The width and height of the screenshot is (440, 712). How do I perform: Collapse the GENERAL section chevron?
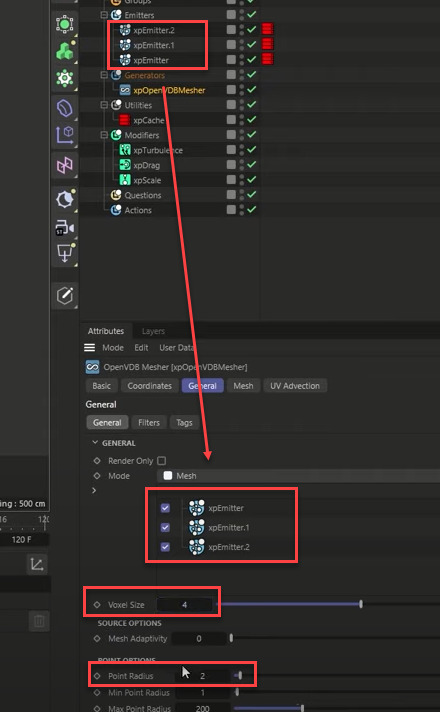pyautogui.click(x=95, y=443)
